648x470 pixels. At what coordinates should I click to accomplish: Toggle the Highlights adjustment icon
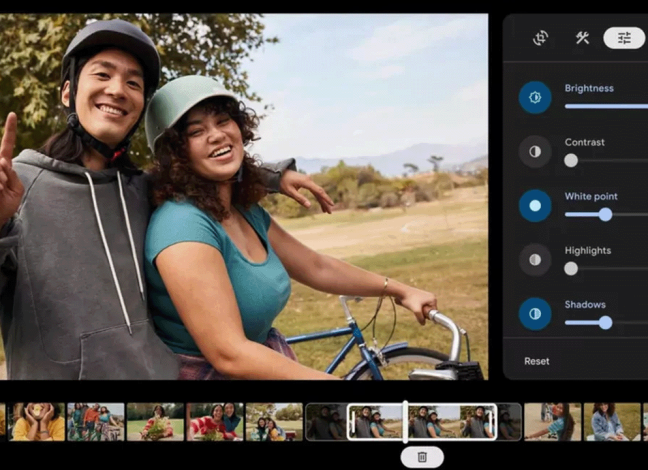(535, 260)
